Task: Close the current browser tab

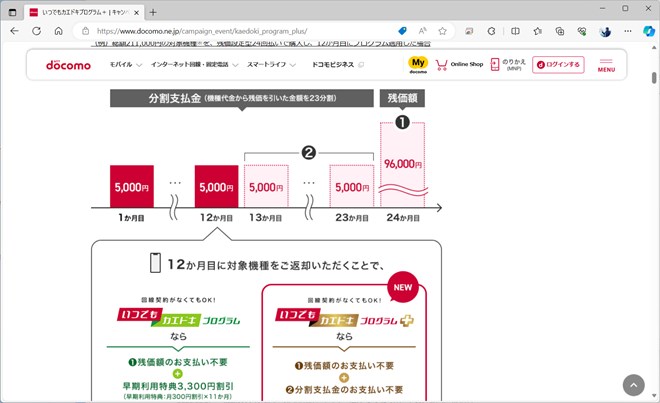Action: click(x=136, y=13)
